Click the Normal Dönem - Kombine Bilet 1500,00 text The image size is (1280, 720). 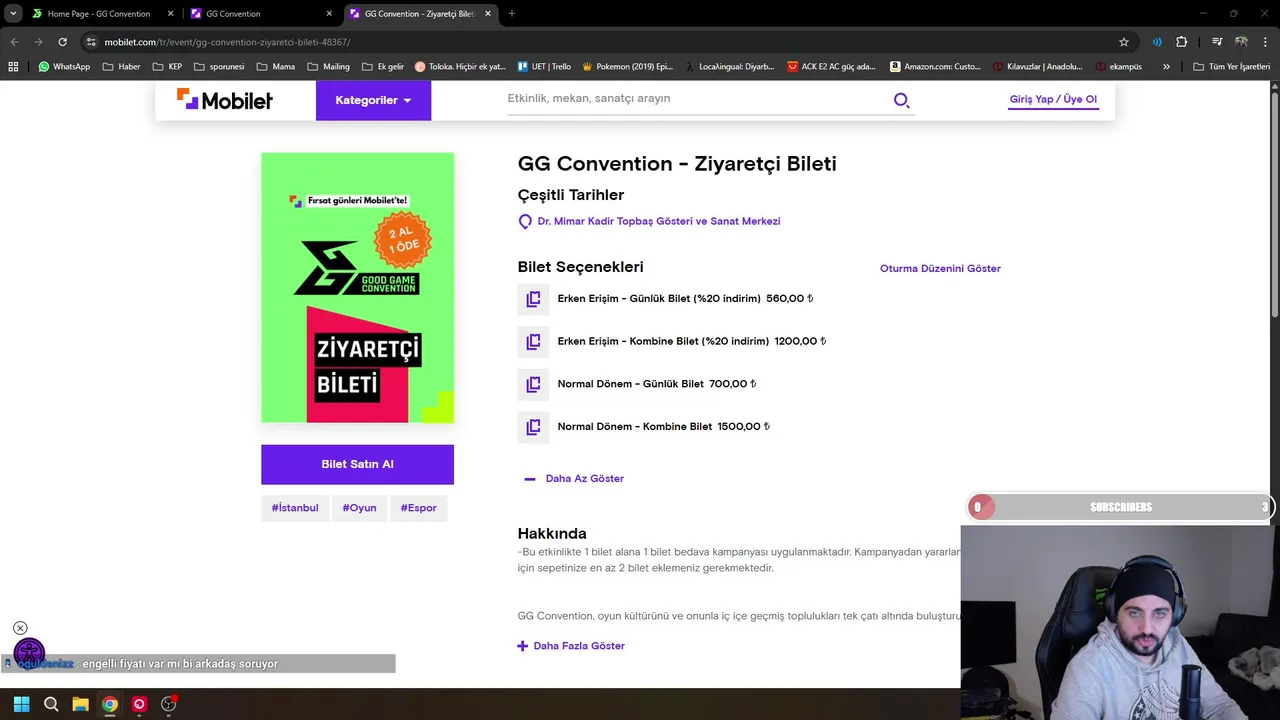[664, 427]
